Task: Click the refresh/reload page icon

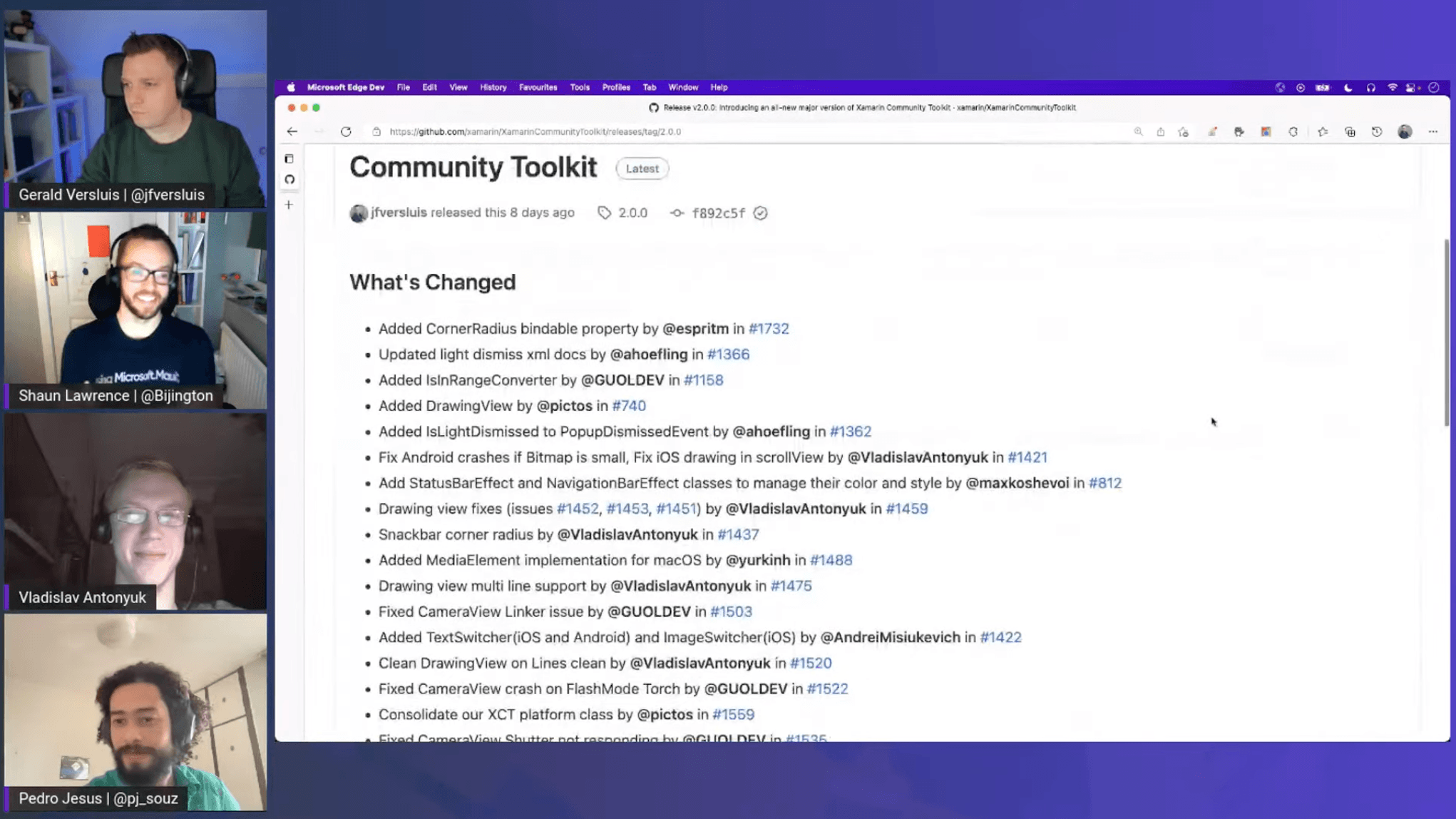Action: pyautogui.click(x=346, y=131)
